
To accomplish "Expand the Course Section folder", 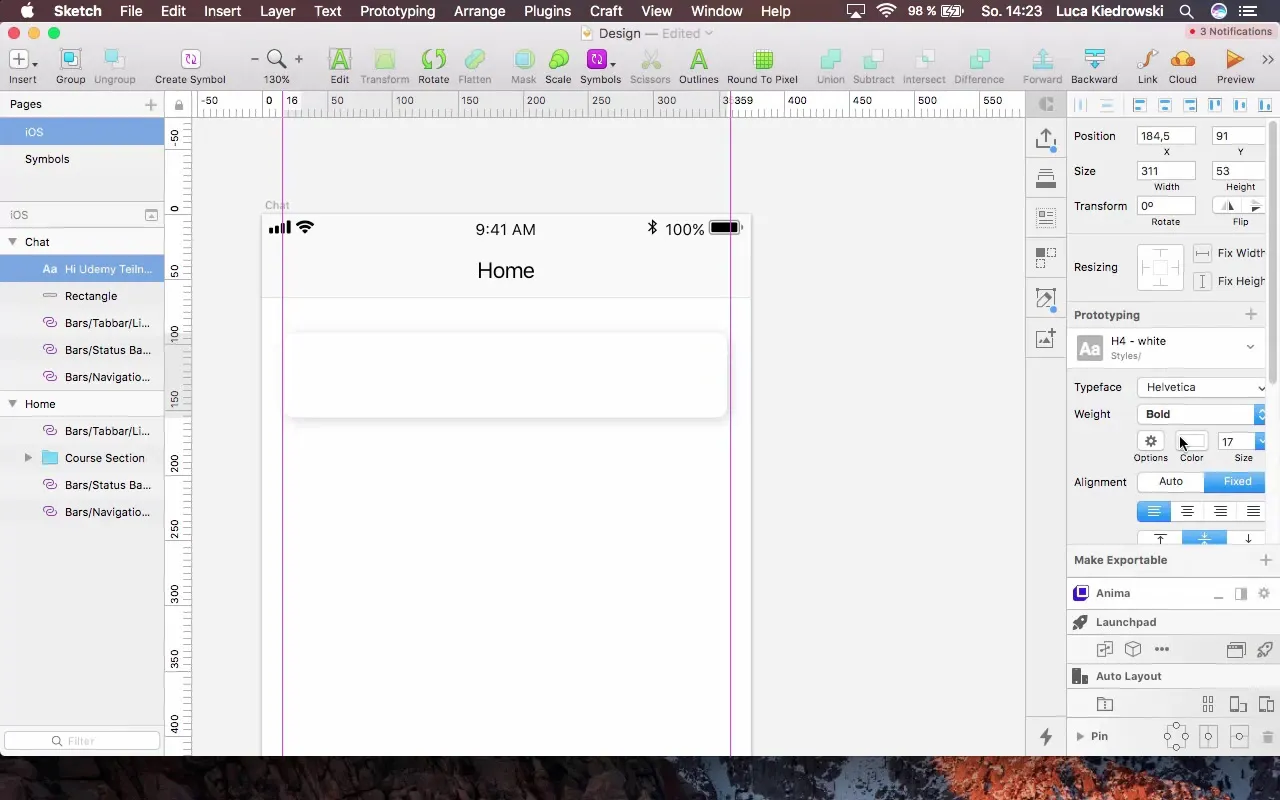I will click(x=28, y=458).
